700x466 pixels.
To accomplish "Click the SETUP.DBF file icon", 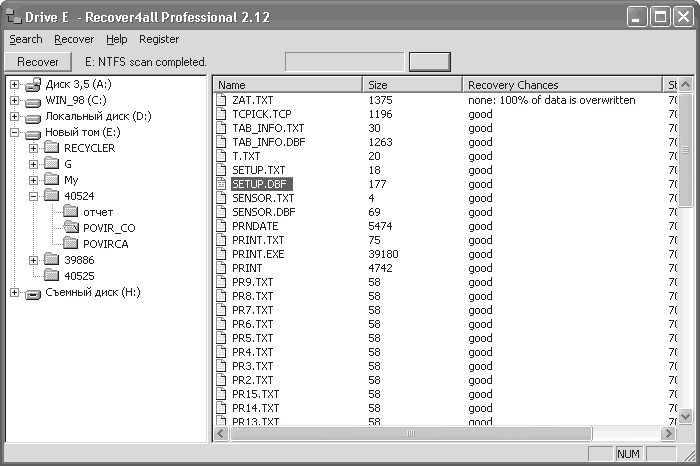I will point(221,184).
